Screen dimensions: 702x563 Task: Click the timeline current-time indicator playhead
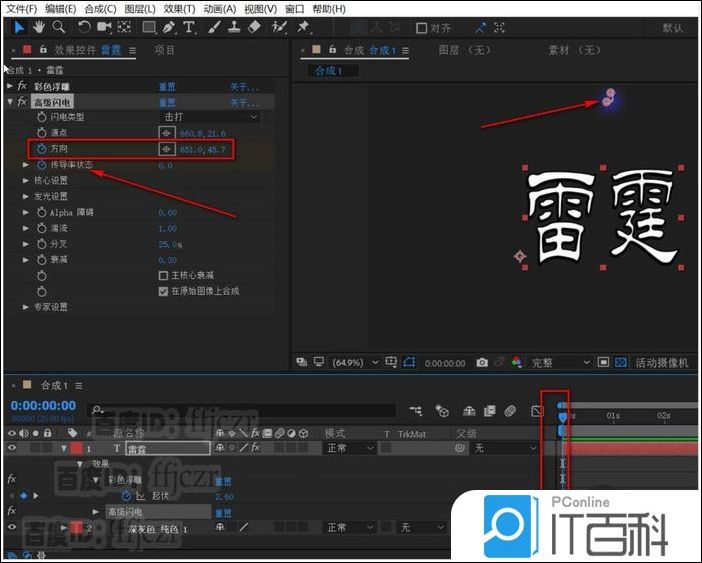[562, 415]
